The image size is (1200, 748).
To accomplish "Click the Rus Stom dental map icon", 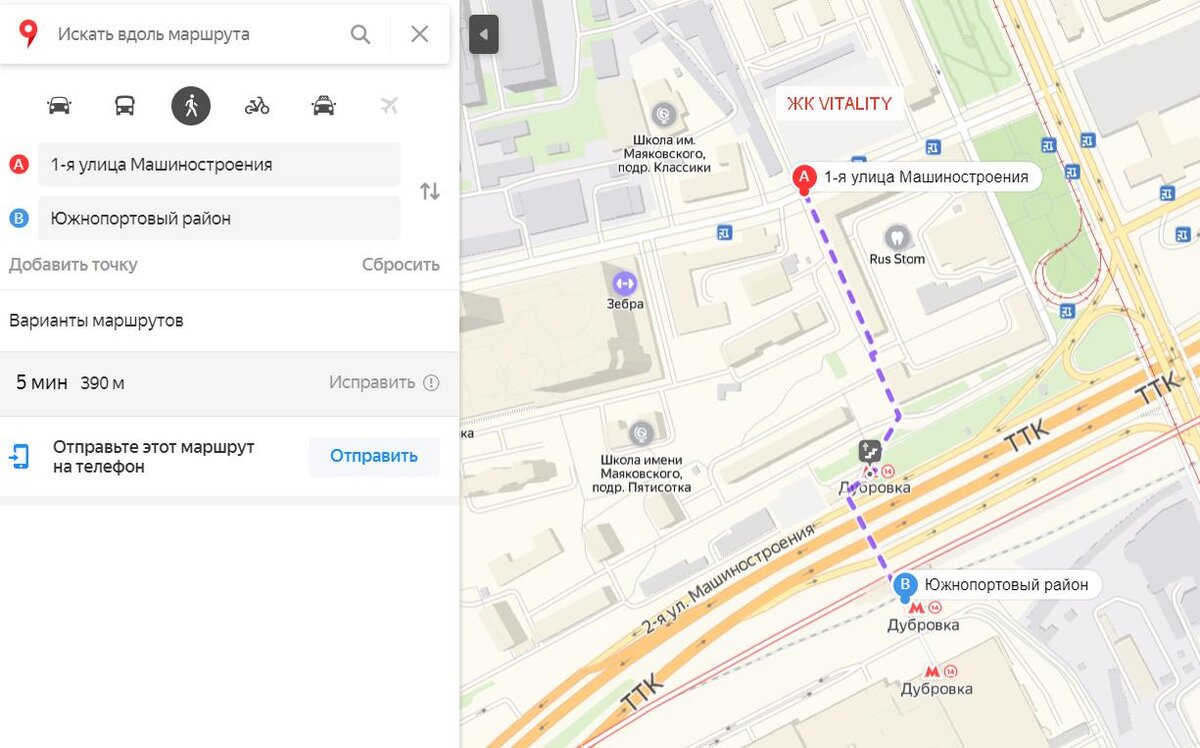I will click(897, 237).
